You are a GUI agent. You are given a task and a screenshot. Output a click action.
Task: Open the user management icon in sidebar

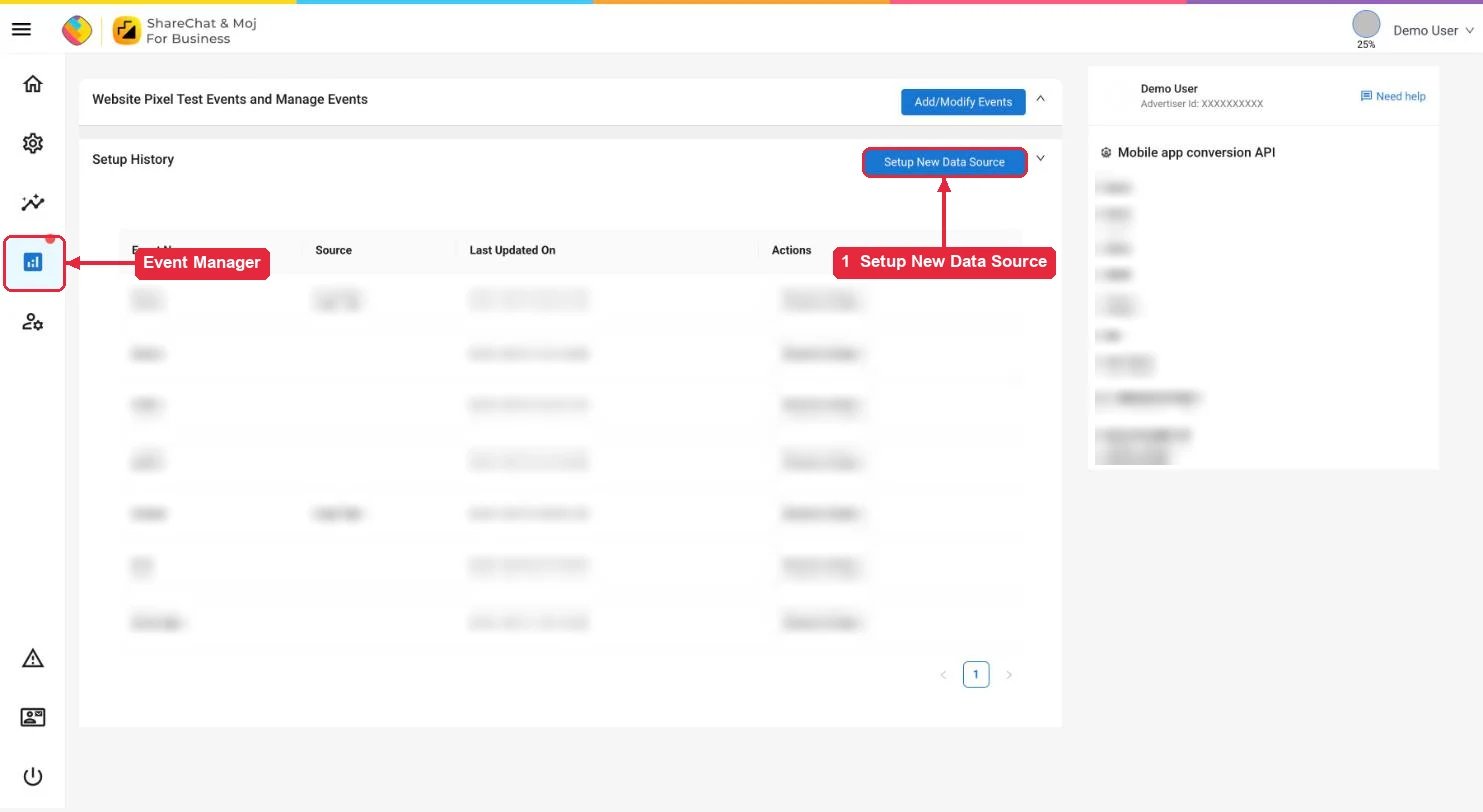point(33,322)
